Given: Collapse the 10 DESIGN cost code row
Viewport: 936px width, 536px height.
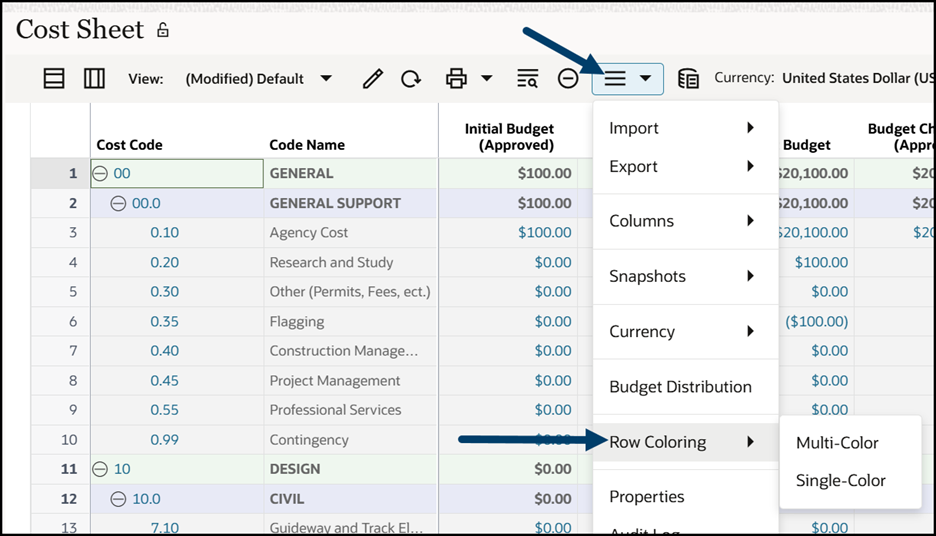Looking at the screenshot, I should pyautogui.click(x=100, y=469).
